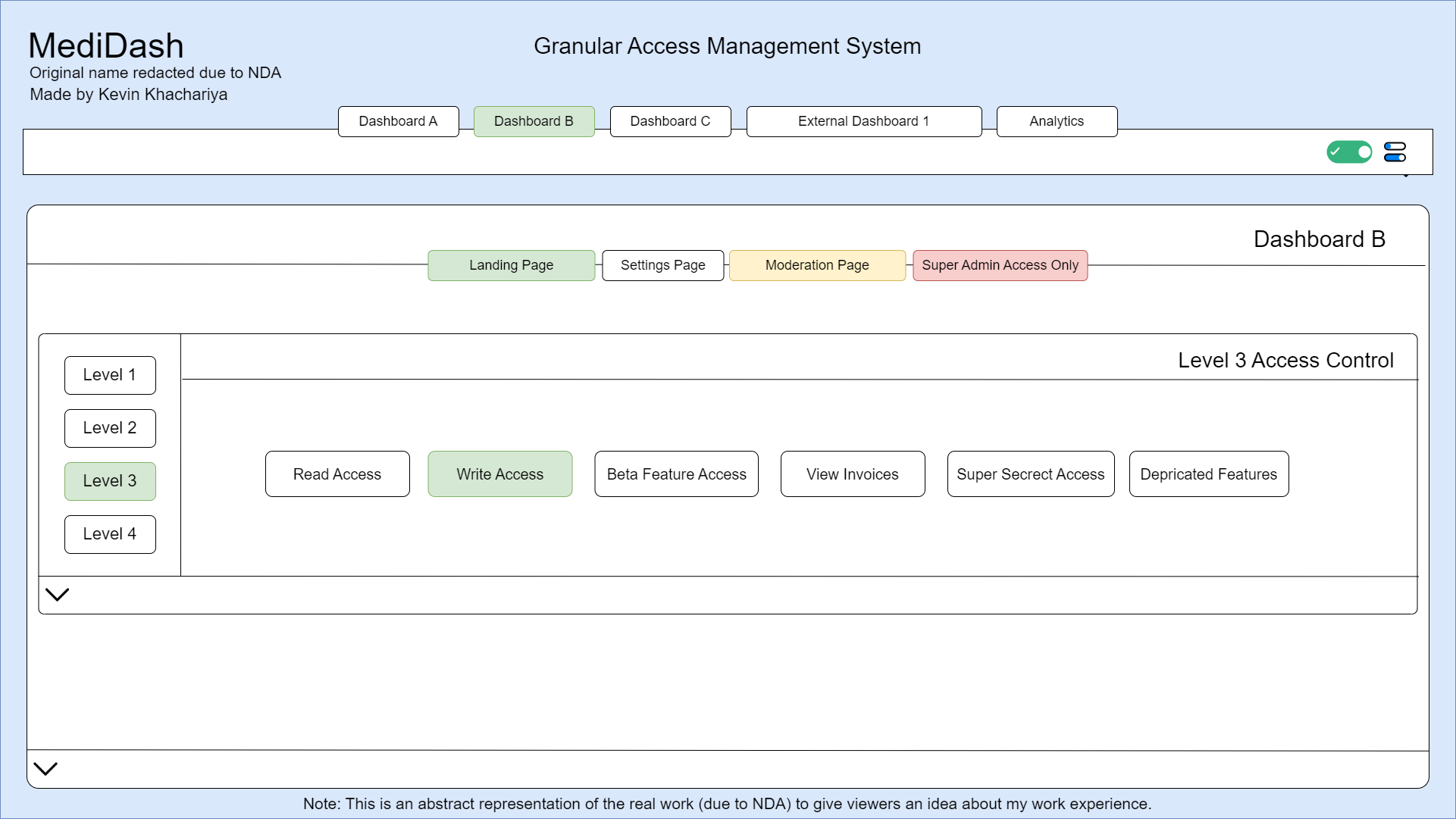The image size is (1456, 819).
Task: Select Level 1 access control
Action: [x=109, y=374]
